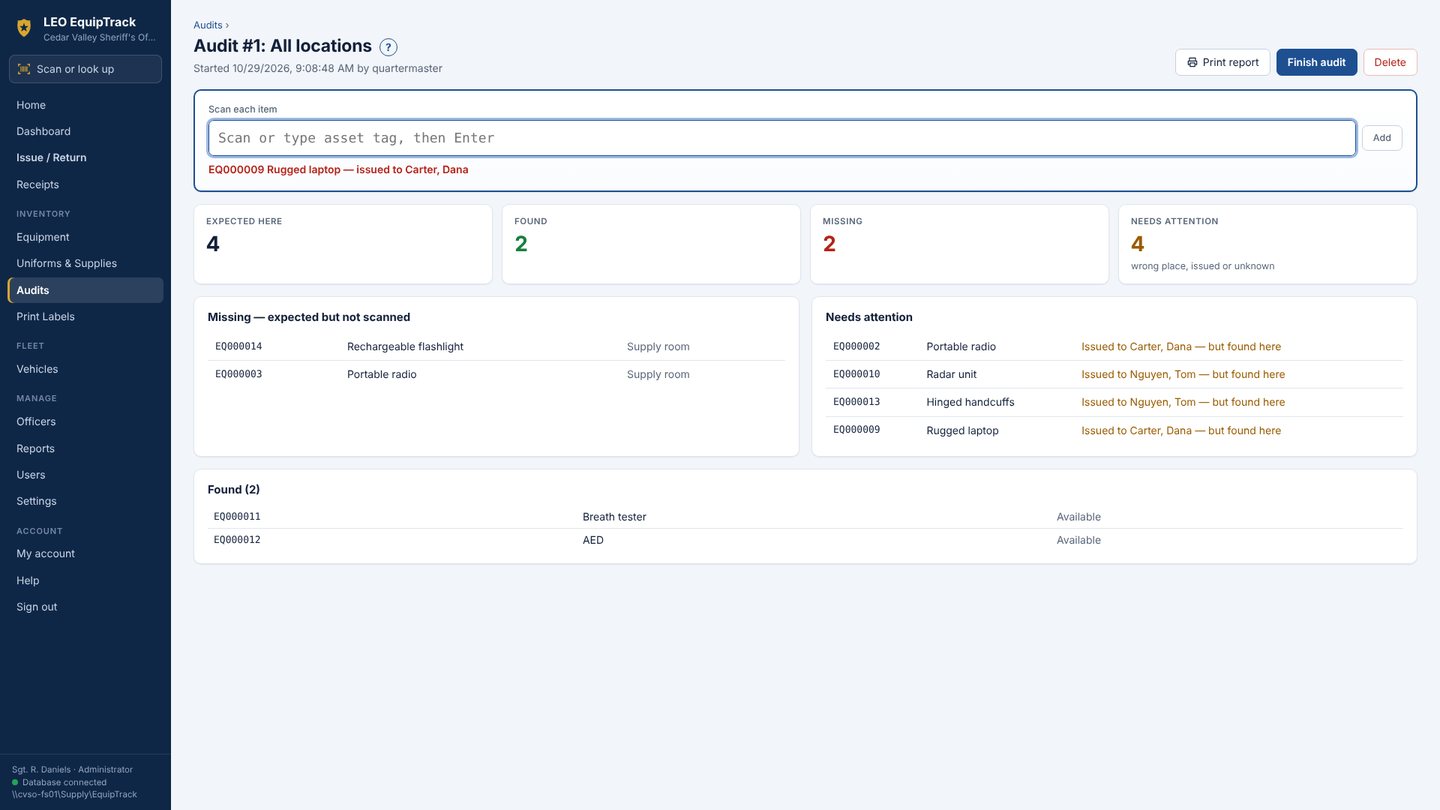This screenshot has height=810, width=1440.
Task: Focus the asset tag scan input field
Action: pyautogui.click(x=782, y=138)
